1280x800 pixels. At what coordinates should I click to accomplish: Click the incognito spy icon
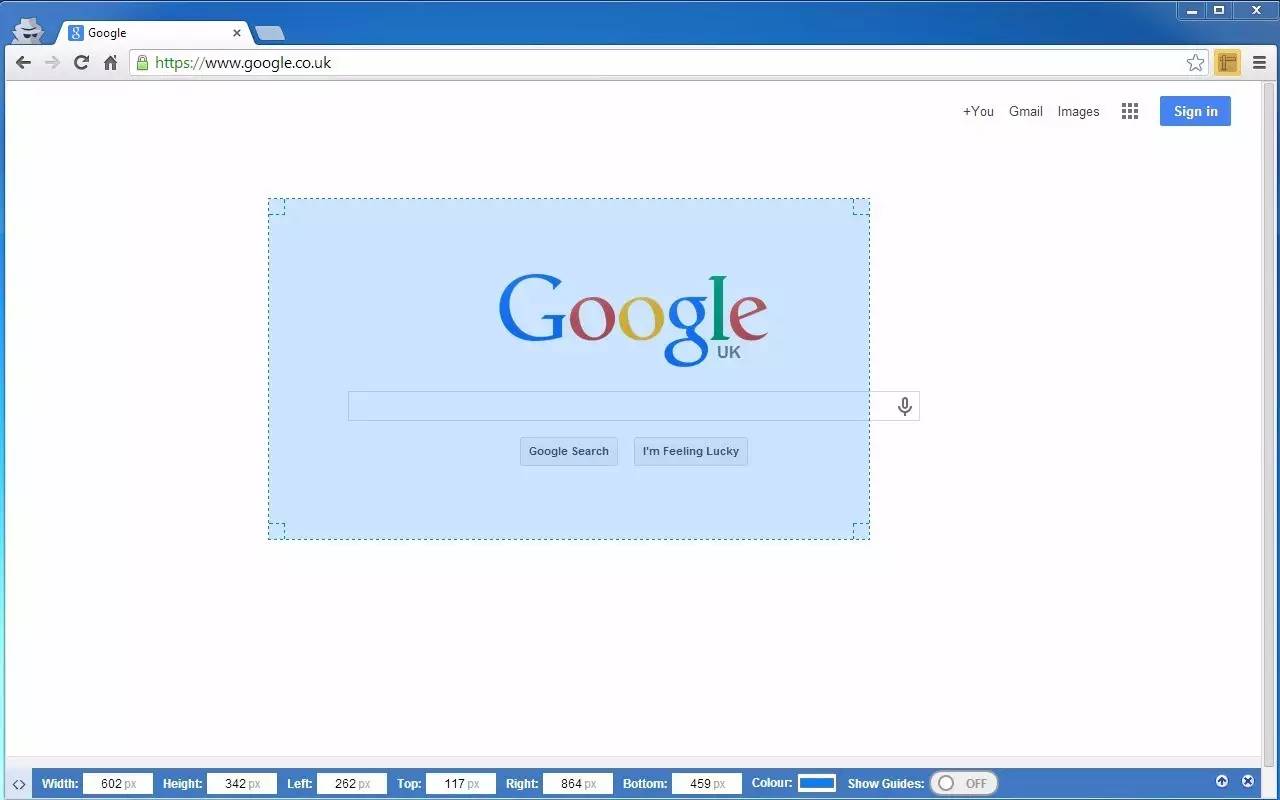click(28, 30)
